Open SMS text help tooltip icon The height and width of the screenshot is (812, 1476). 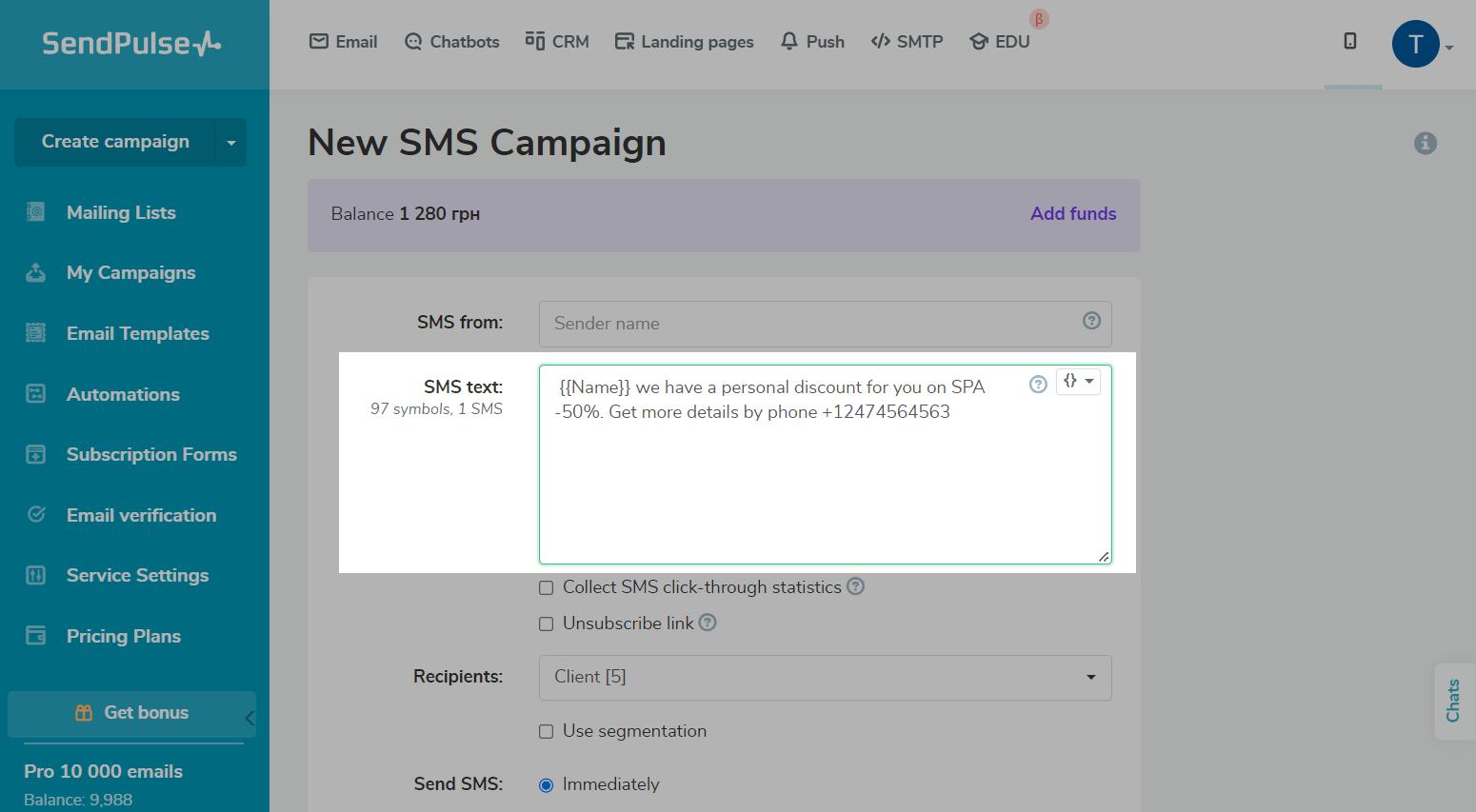[x=1038, y=384]
